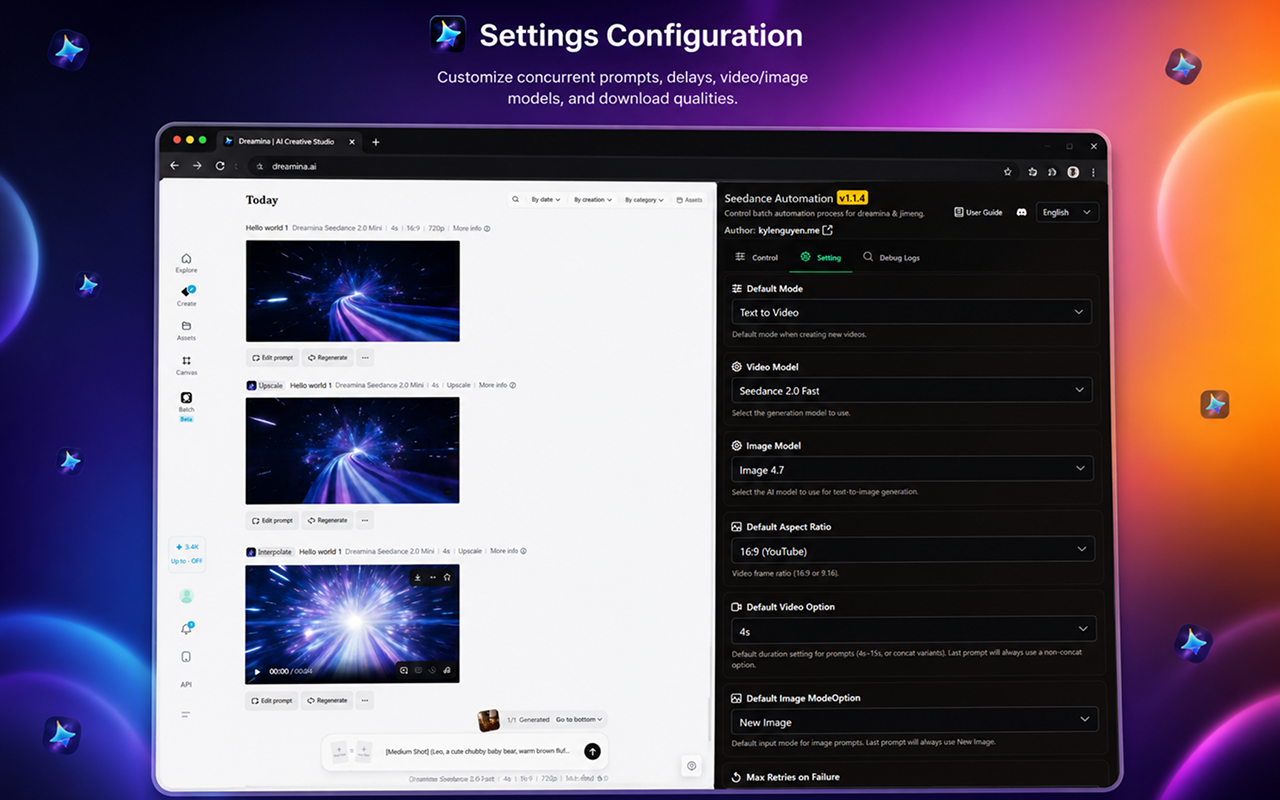The width and height of the screenshot is (1280, 800).
Task: Download the Interpolate video using the download icon
Action: pos(417,577)
